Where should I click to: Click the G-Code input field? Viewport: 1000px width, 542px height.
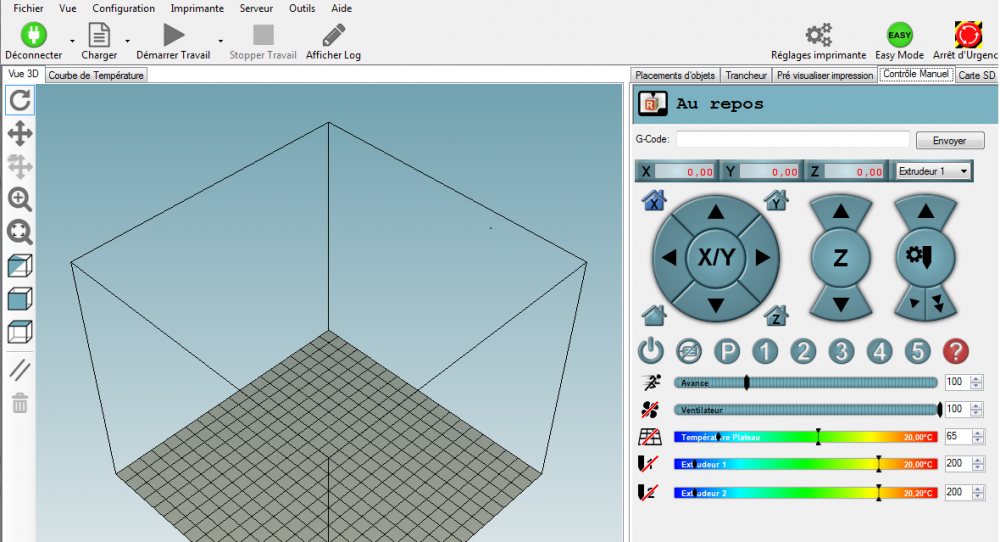pyautogui.click(x=793, y=139)
